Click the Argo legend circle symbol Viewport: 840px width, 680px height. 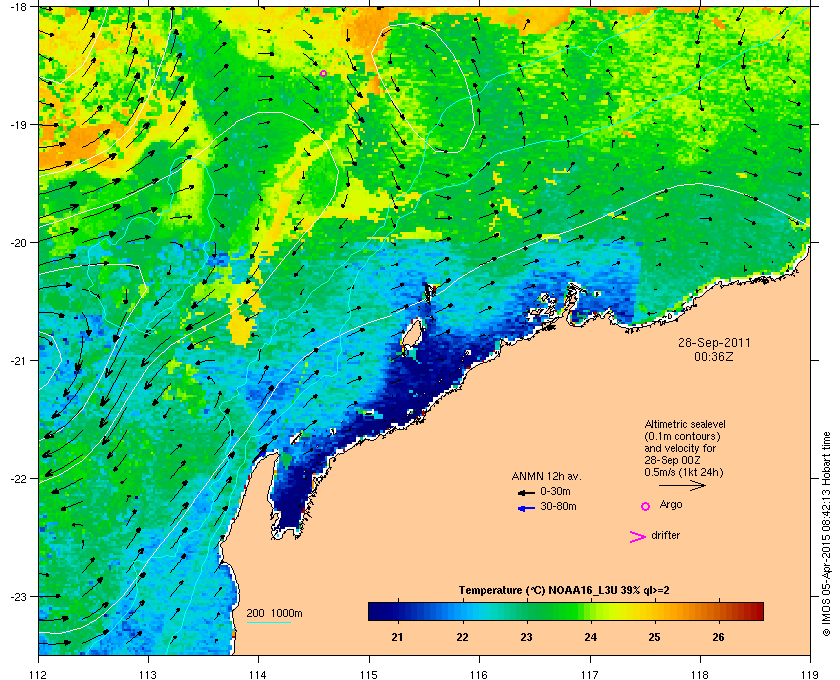[x=646, y=506]
